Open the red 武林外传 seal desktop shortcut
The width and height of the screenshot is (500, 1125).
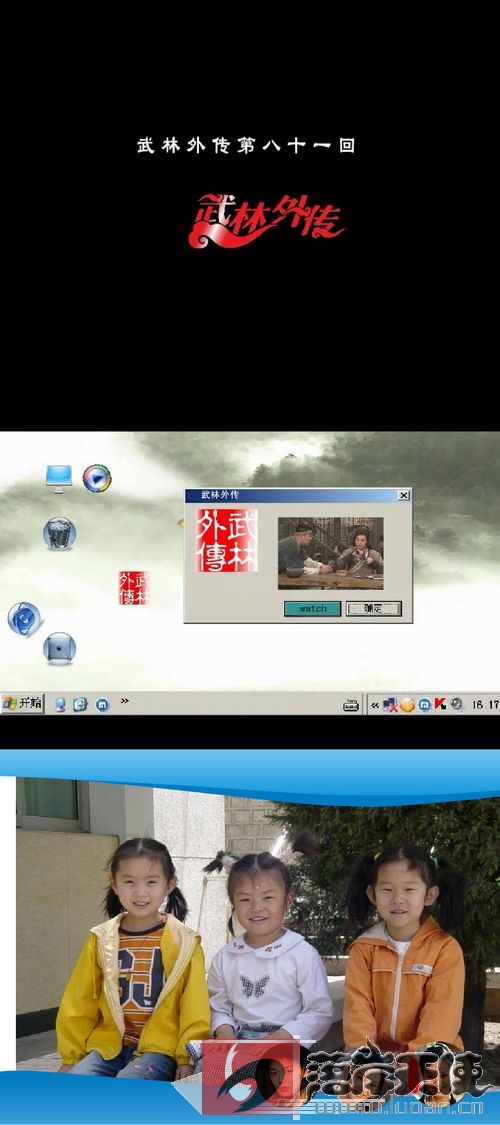pos(134,588)
